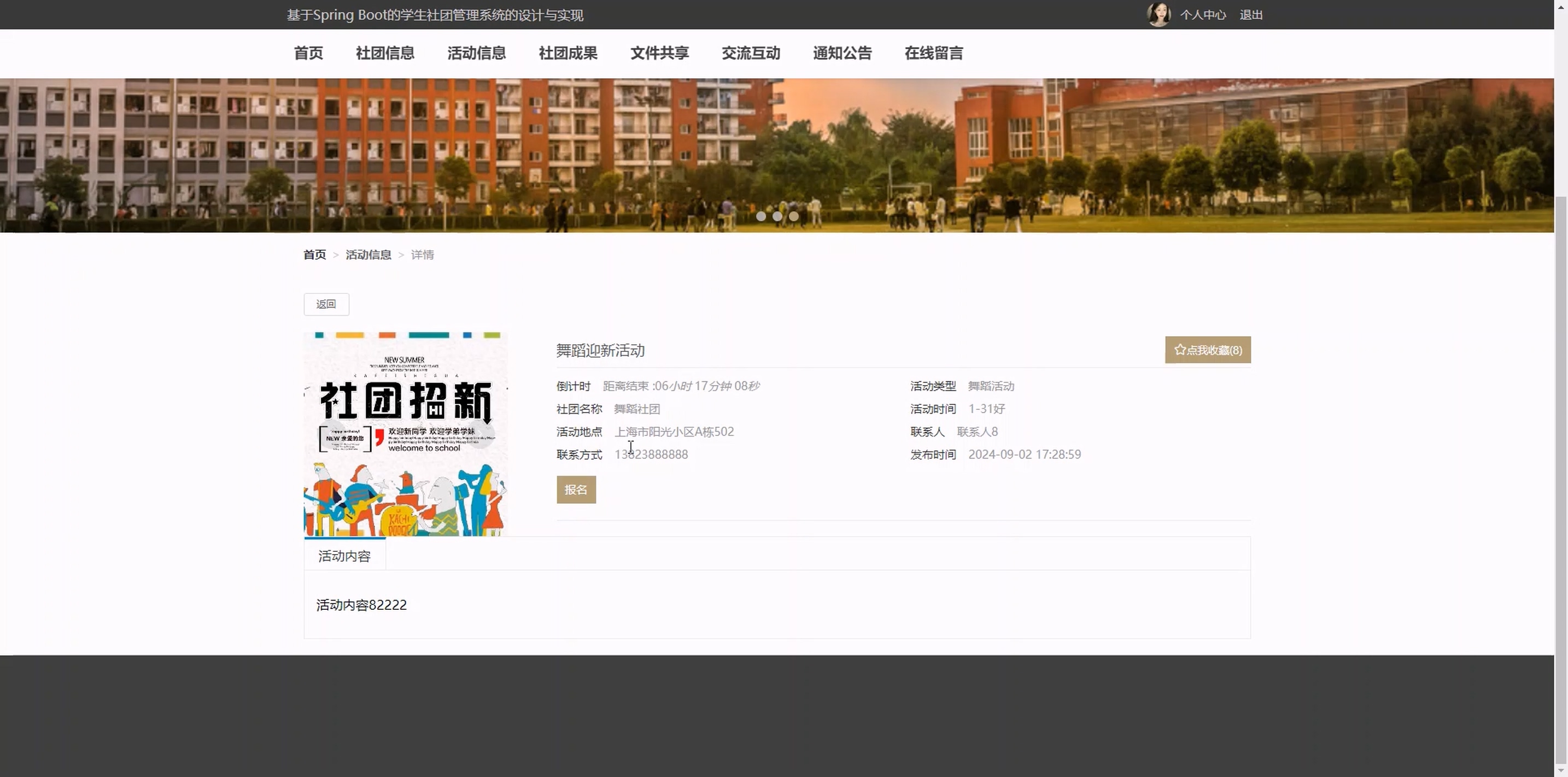Click the star favorite button 点我收藏
This screenshot has width=1568, height=777.
[x=1208, y=350]
